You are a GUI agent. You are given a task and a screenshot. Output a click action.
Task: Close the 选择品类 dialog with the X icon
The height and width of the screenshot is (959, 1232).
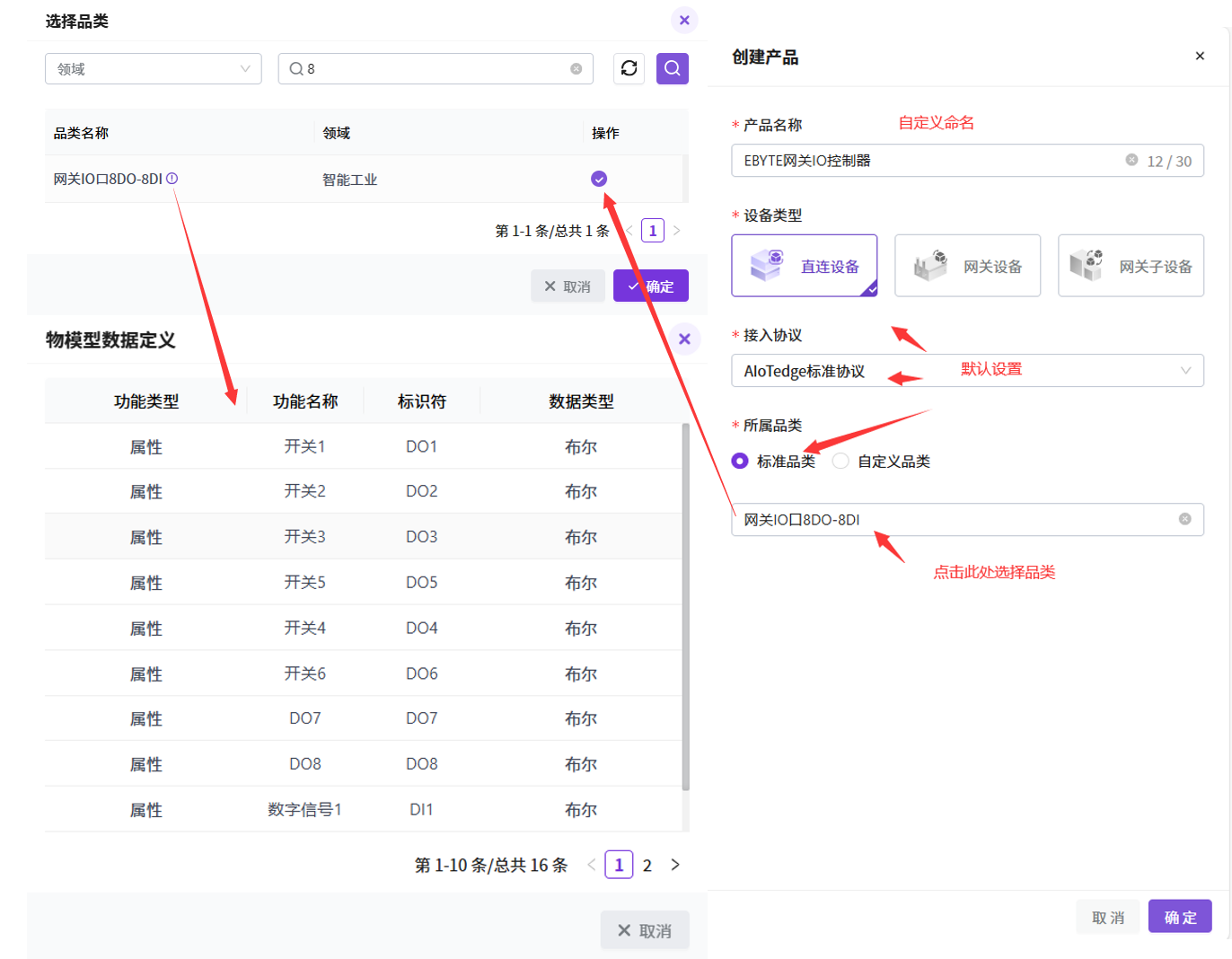coord(684,20)
